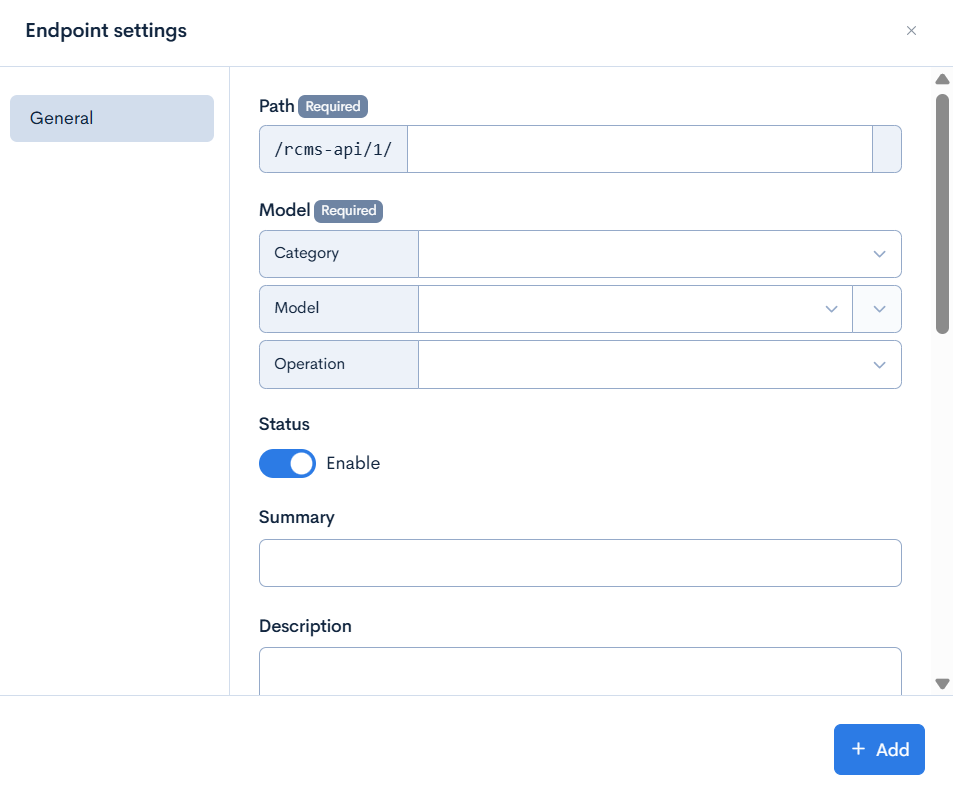953x792 pixels.
Task: Close the Endpoint settings dialog
Action: 911,31
